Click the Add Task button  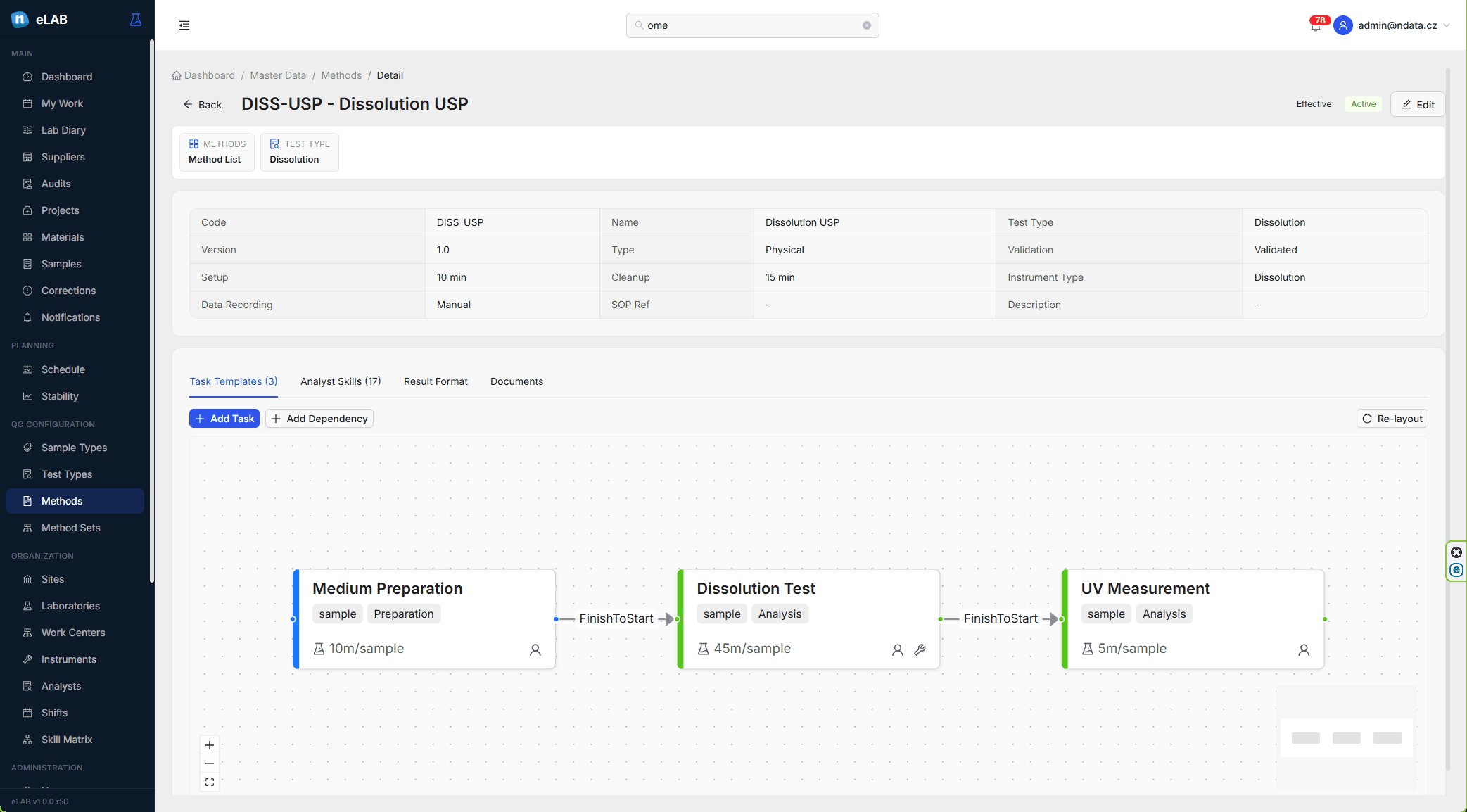tap(224, 419)
